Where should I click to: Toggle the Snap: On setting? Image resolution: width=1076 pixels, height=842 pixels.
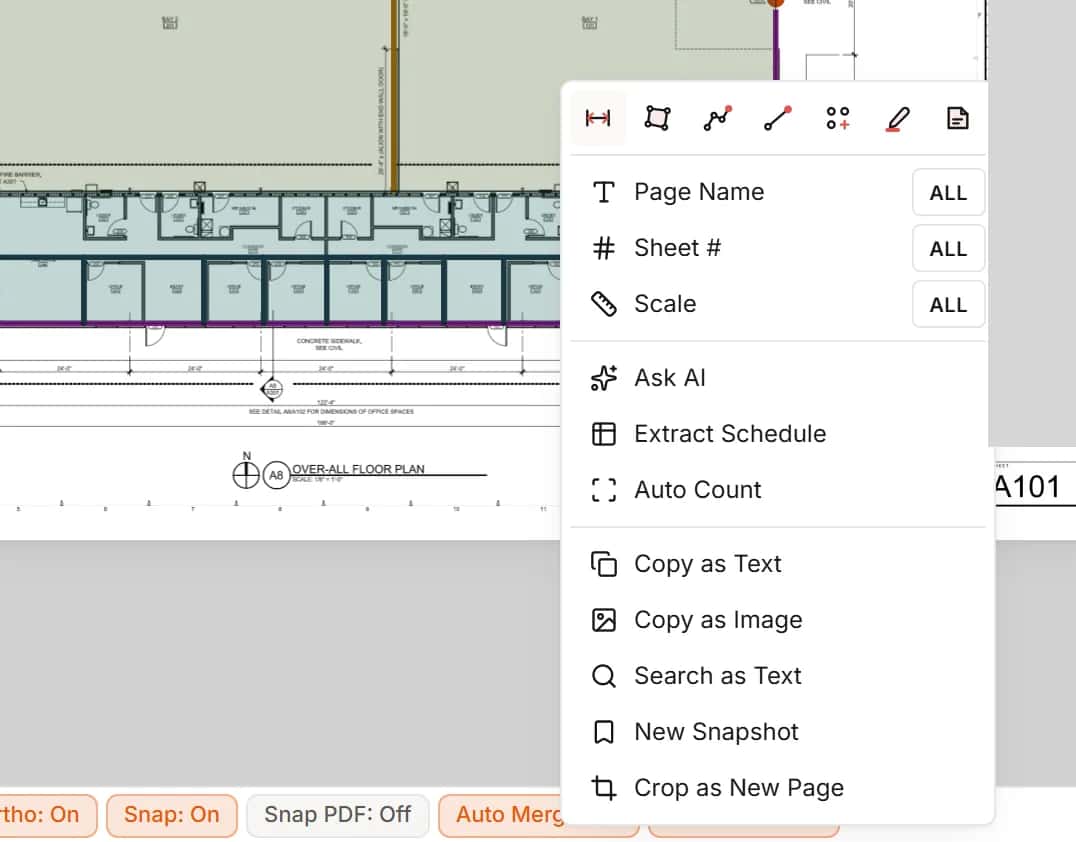click(172, 815)
